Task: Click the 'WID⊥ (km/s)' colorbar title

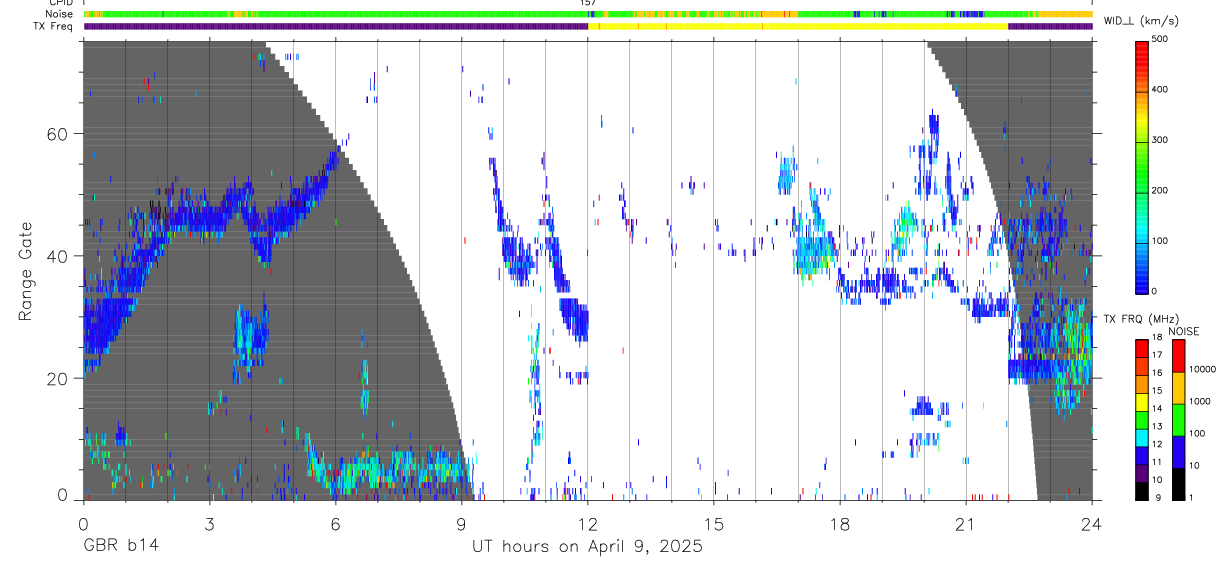Action: pos(1140,21)
